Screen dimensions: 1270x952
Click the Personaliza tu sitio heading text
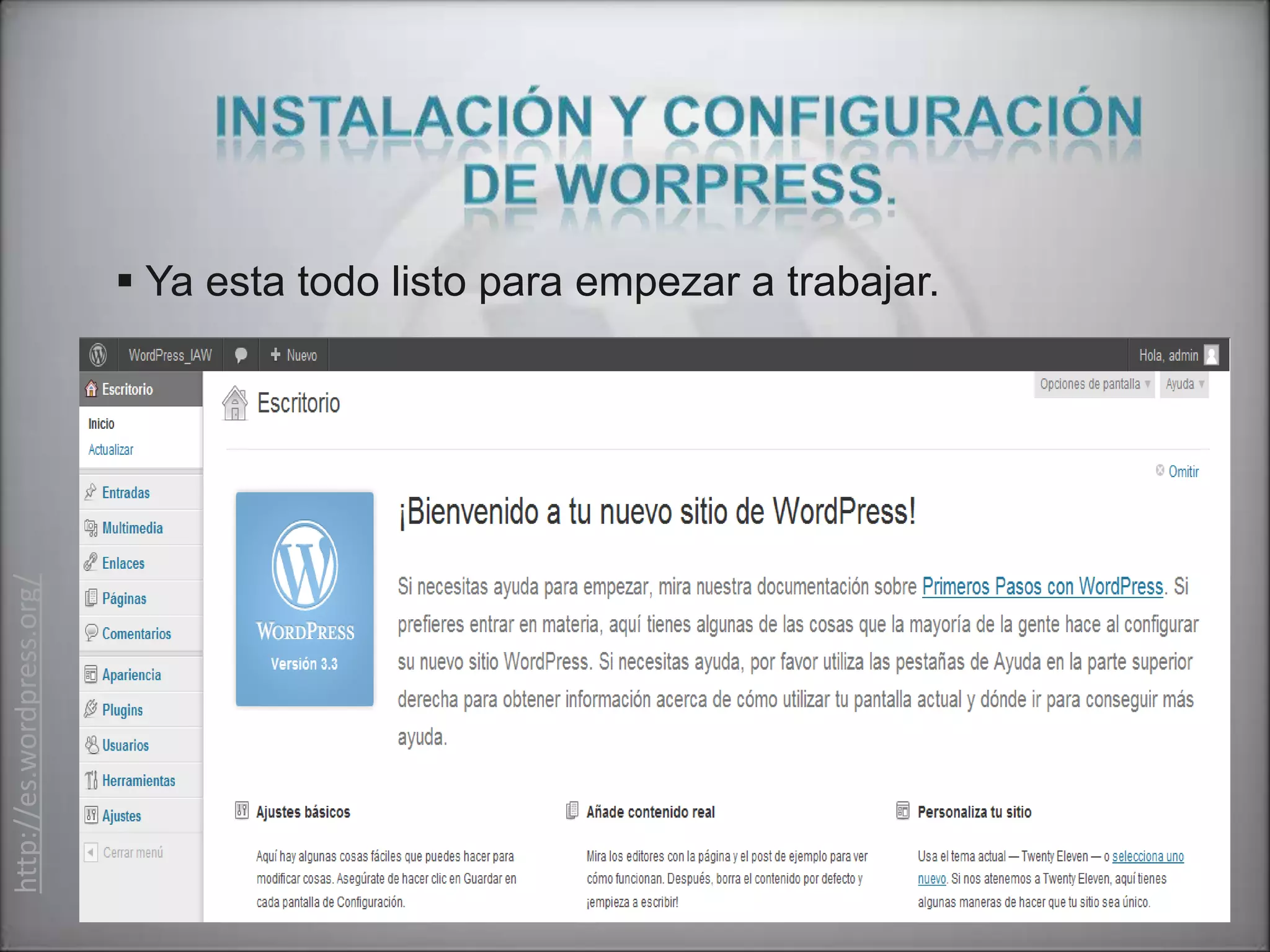click(x=974, y=811)
